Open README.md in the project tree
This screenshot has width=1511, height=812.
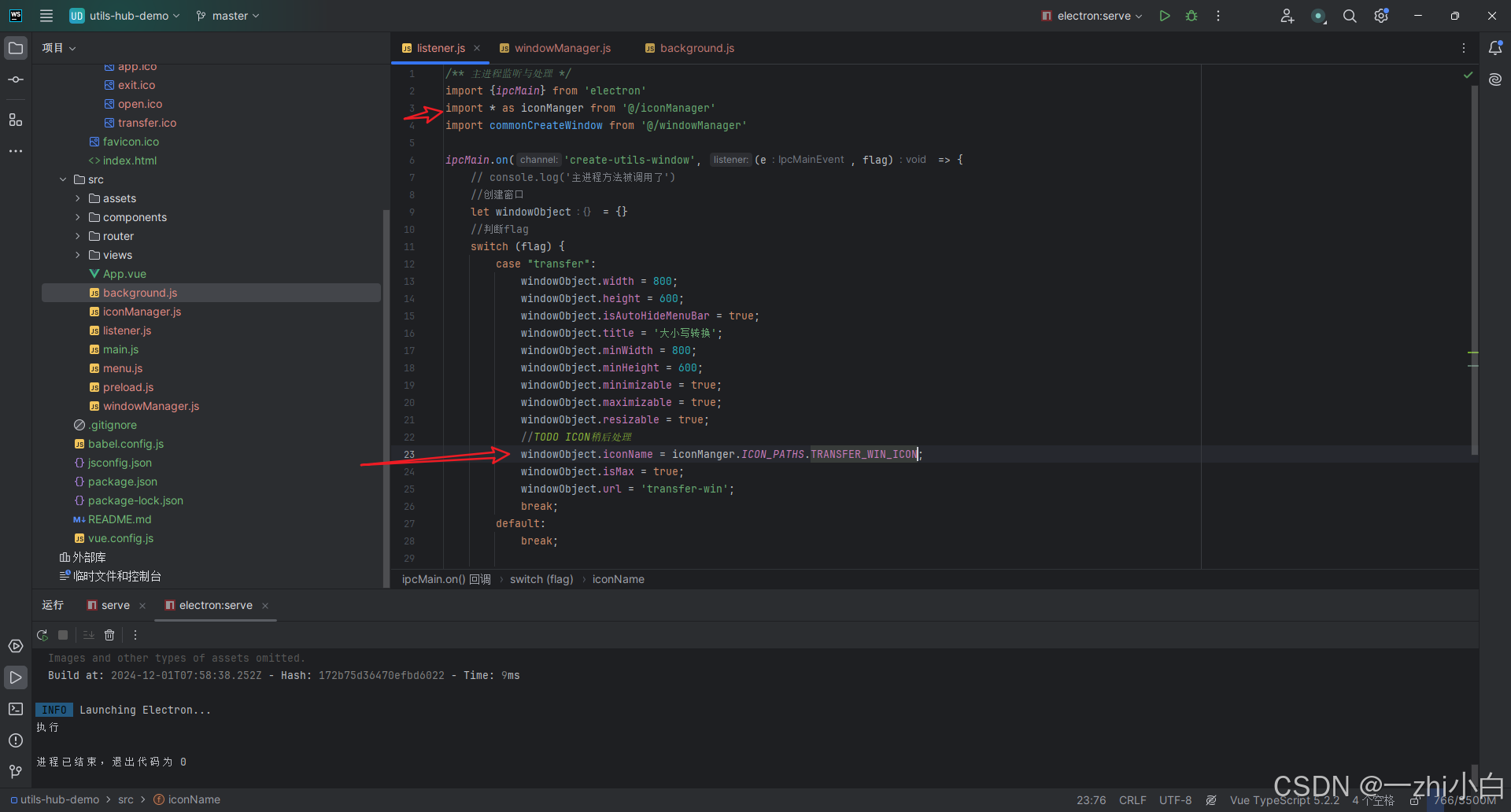pos(120,519)
